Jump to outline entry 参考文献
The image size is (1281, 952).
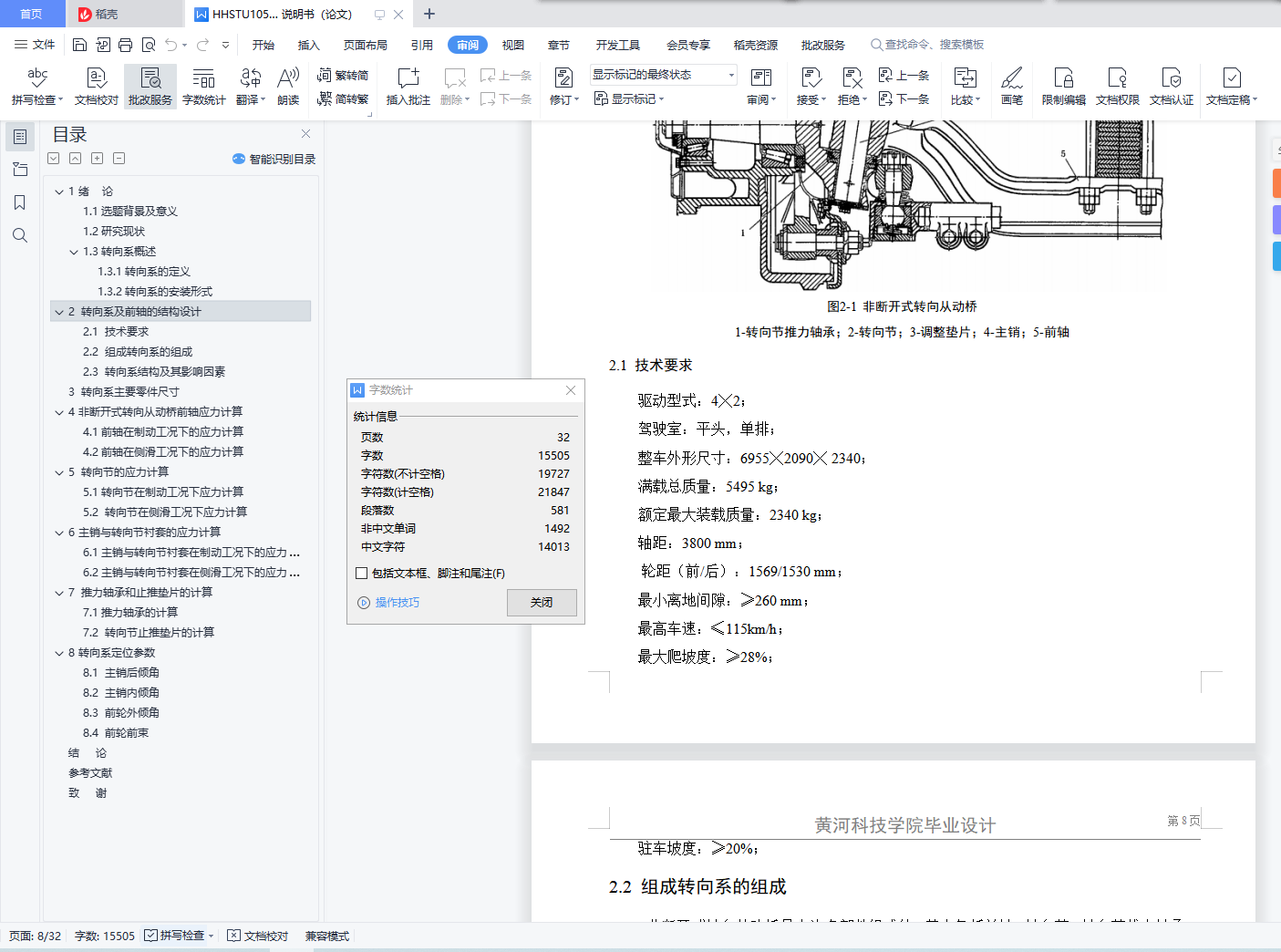(x=90, y=773)
